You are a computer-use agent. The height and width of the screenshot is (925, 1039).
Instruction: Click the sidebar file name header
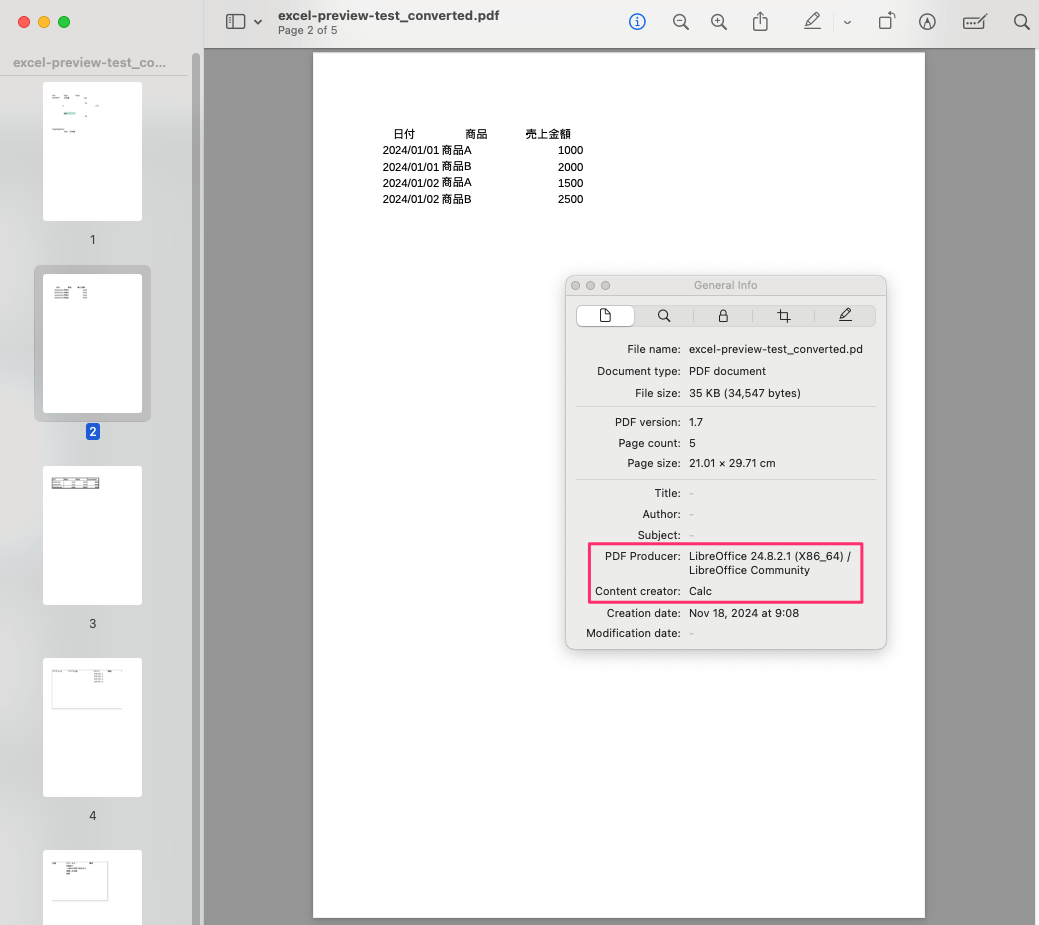click(89, 62)
